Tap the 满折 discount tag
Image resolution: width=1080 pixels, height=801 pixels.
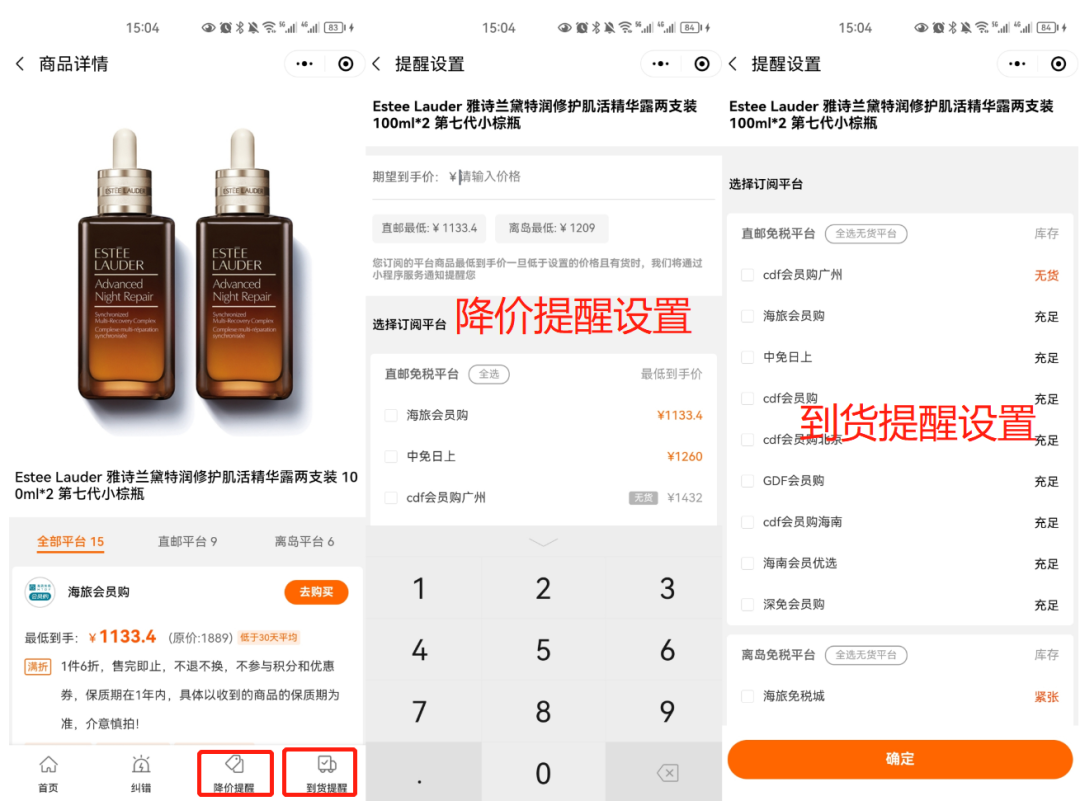point(38,667)
